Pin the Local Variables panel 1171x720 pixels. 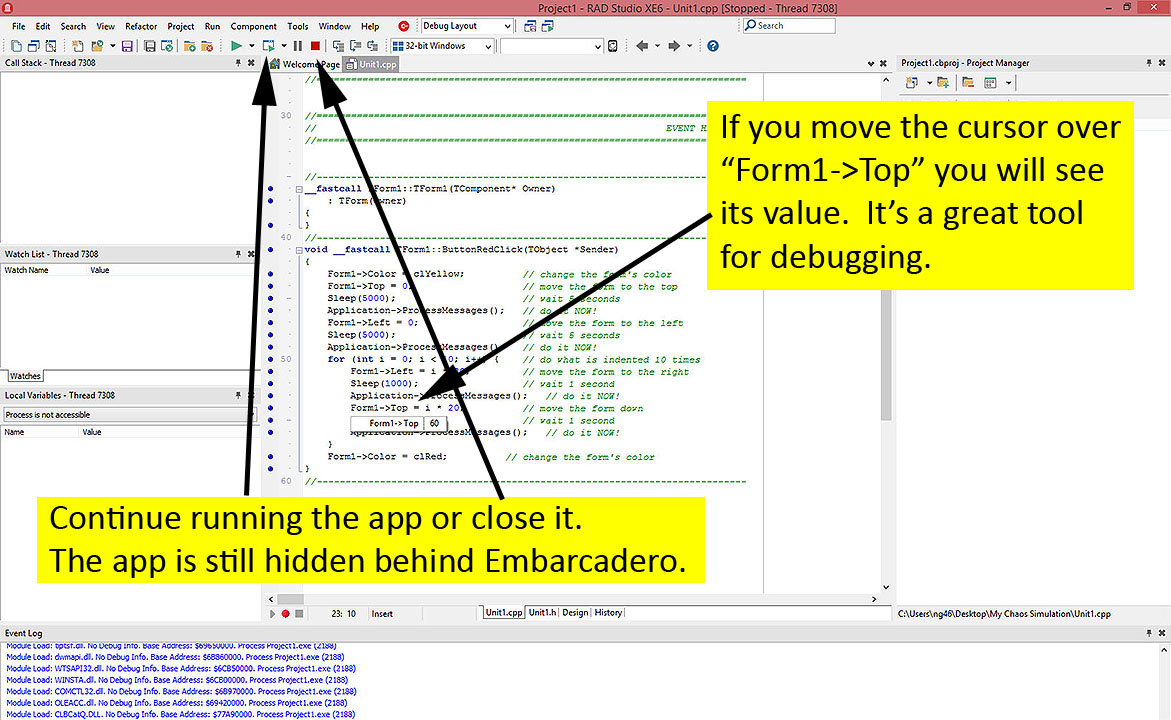238,396
